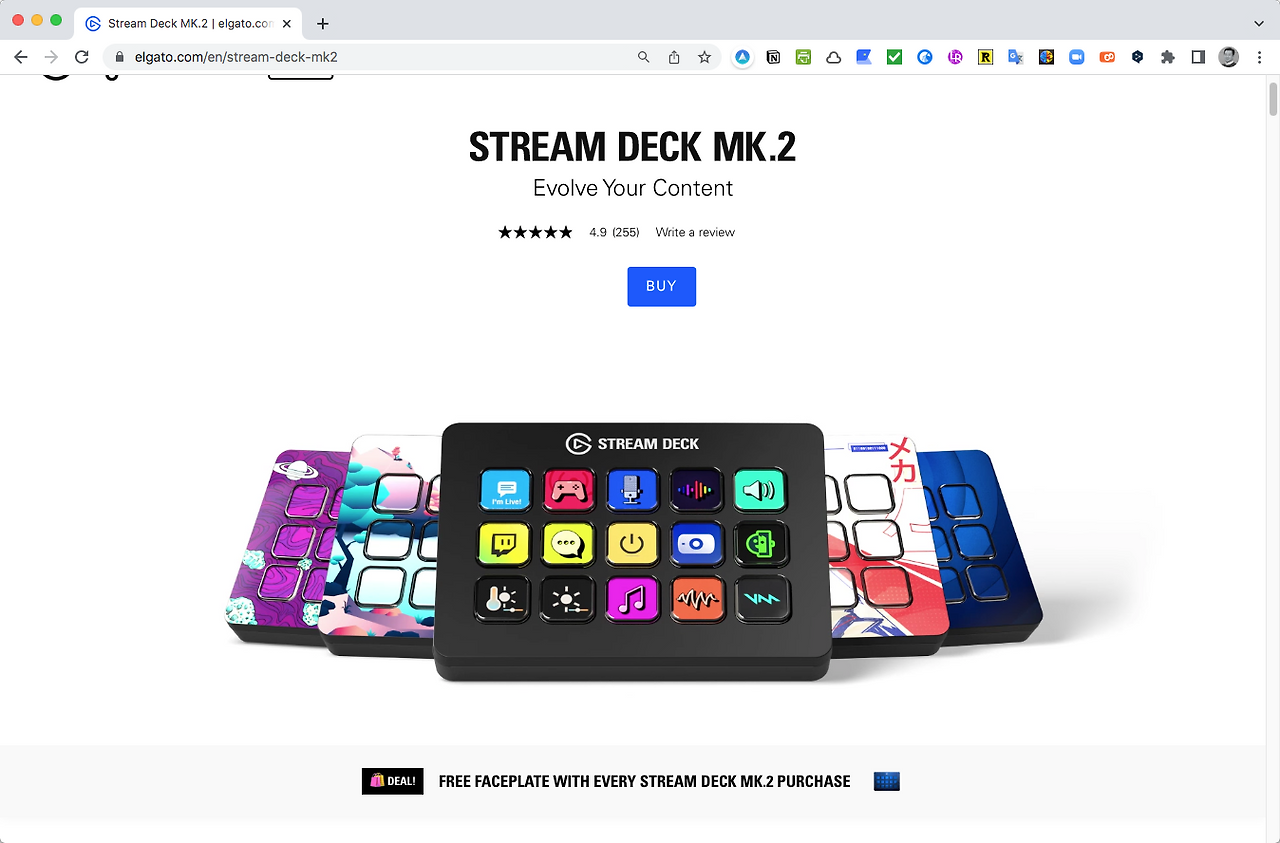Expand the tab search chevron dropdown

[x=1258, y=23]
